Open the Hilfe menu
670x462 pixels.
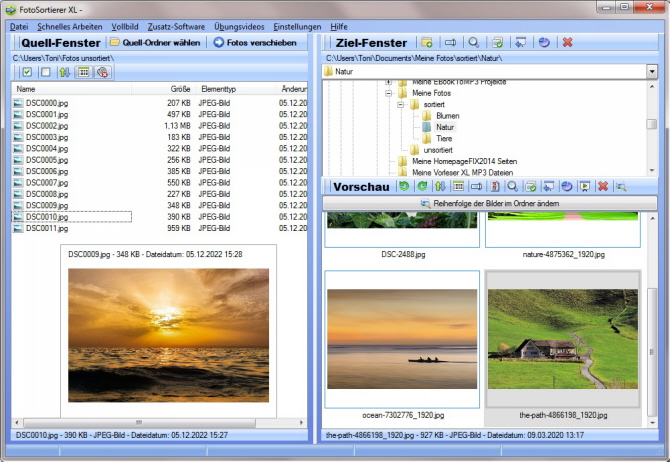(338, 26)
